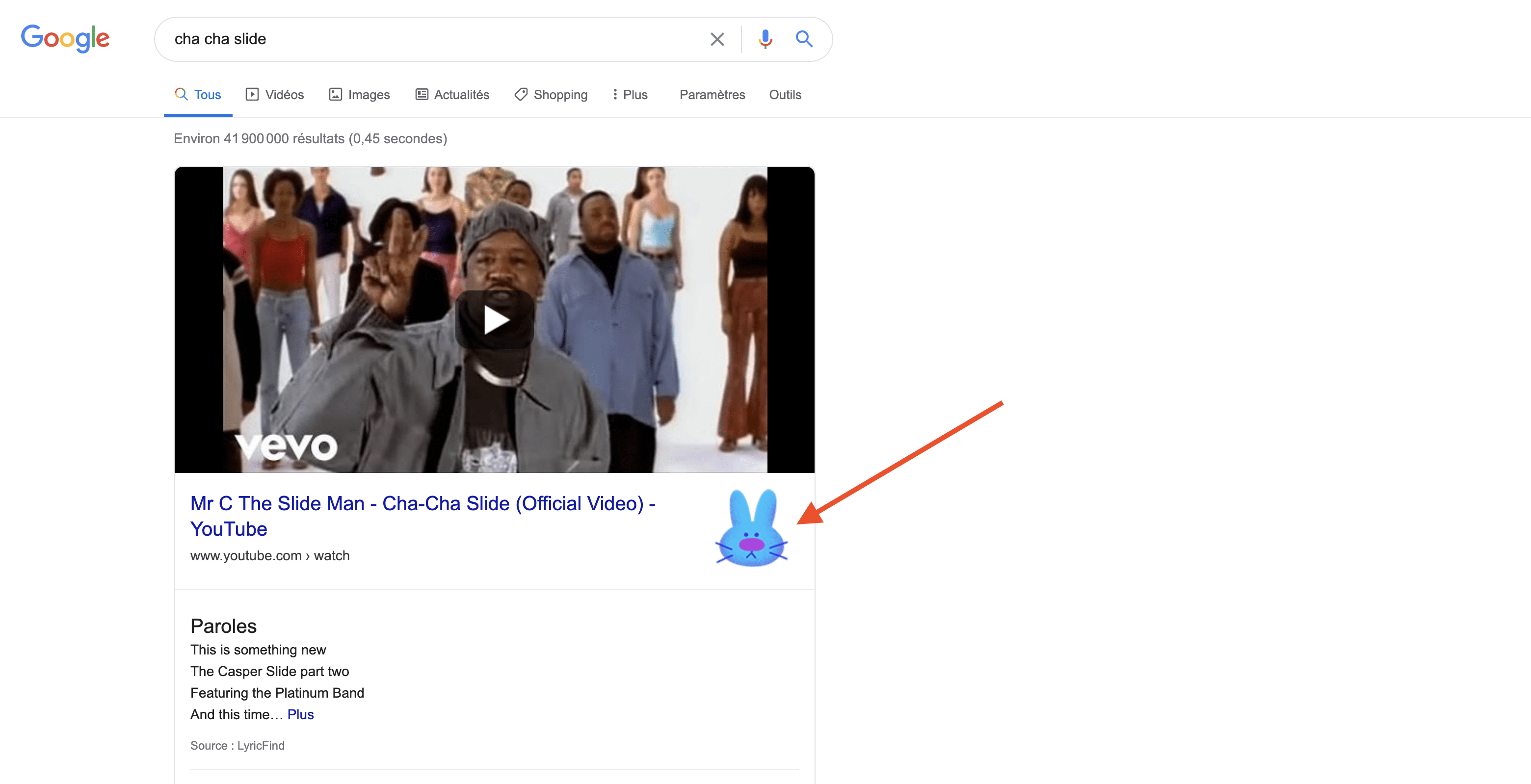Submit search with magnifying glass icon

tap(804, 39)
